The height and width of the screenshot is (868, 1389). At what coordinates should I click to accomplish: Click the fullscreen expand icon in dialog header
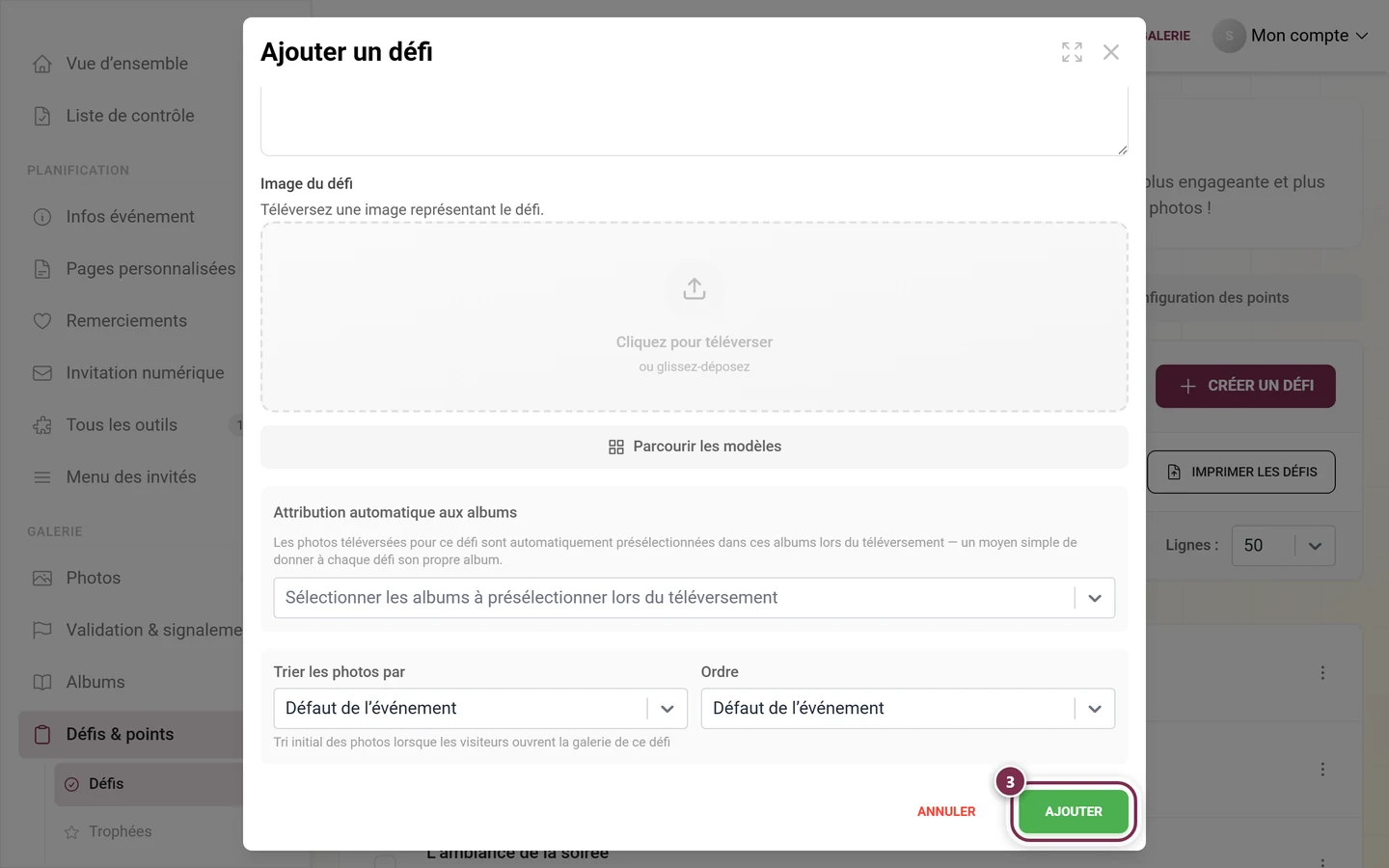pos(1072,52)
